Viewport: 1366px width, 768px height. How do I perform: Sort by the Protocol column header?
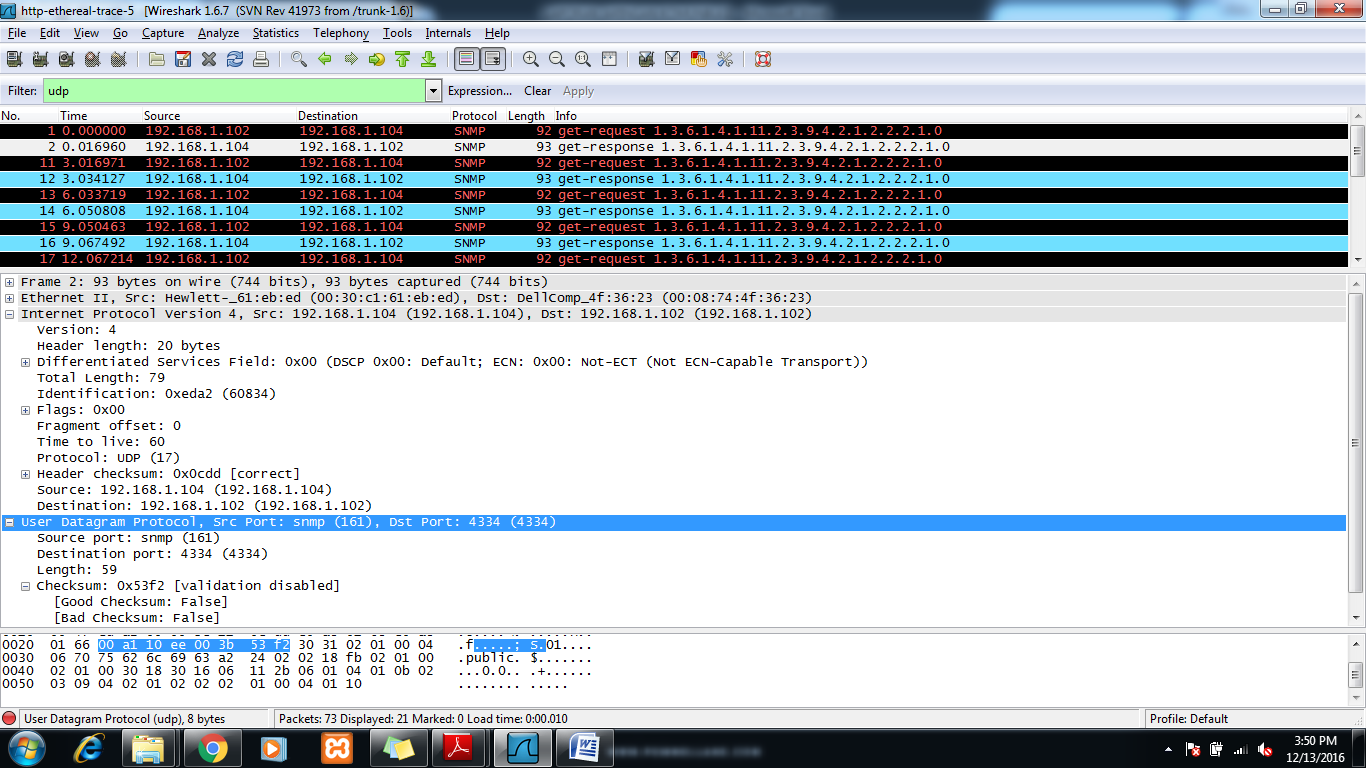474,116
